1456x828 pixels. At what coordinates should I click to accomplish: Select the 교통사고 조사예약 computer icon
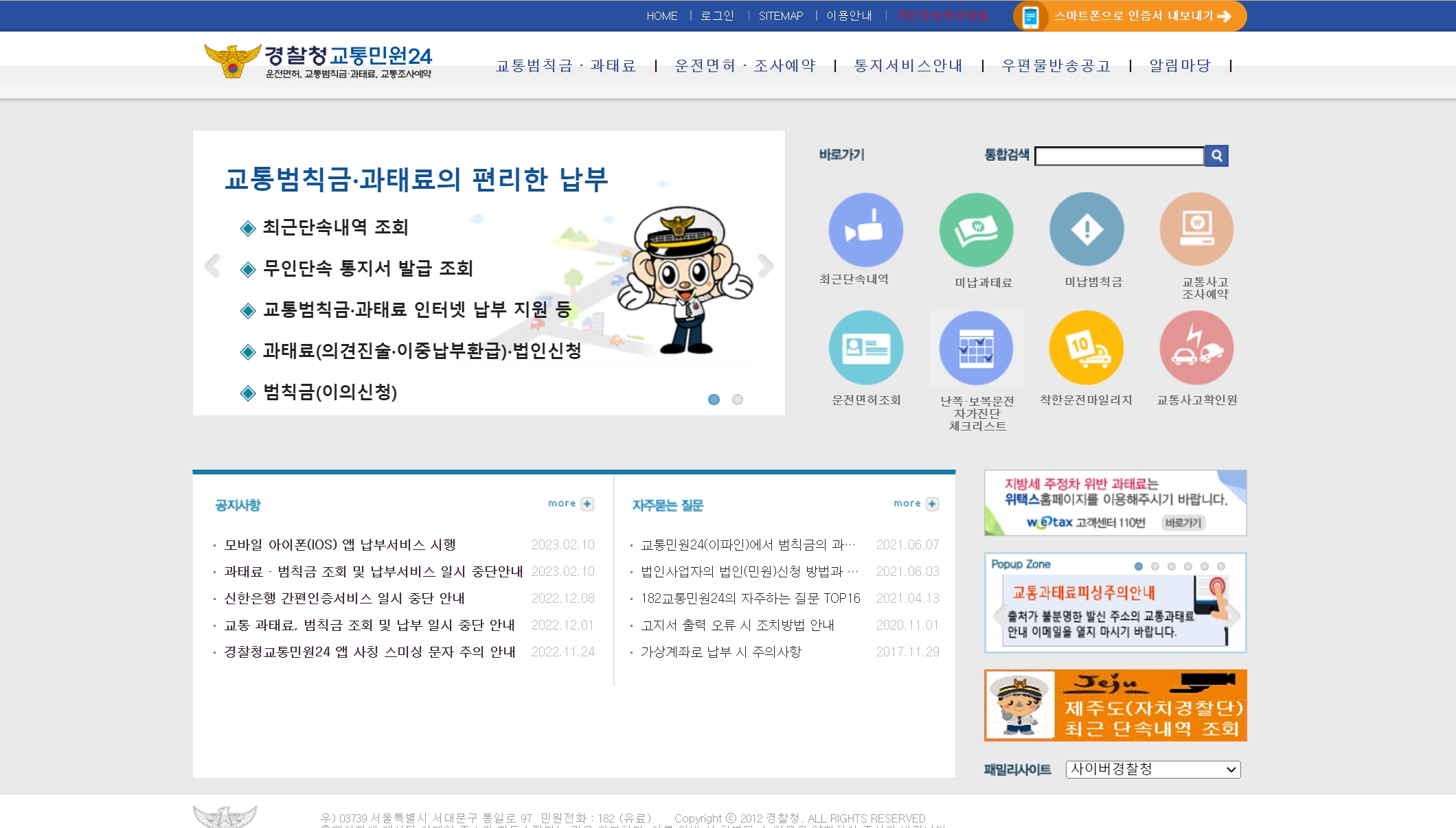point(1196,229)
